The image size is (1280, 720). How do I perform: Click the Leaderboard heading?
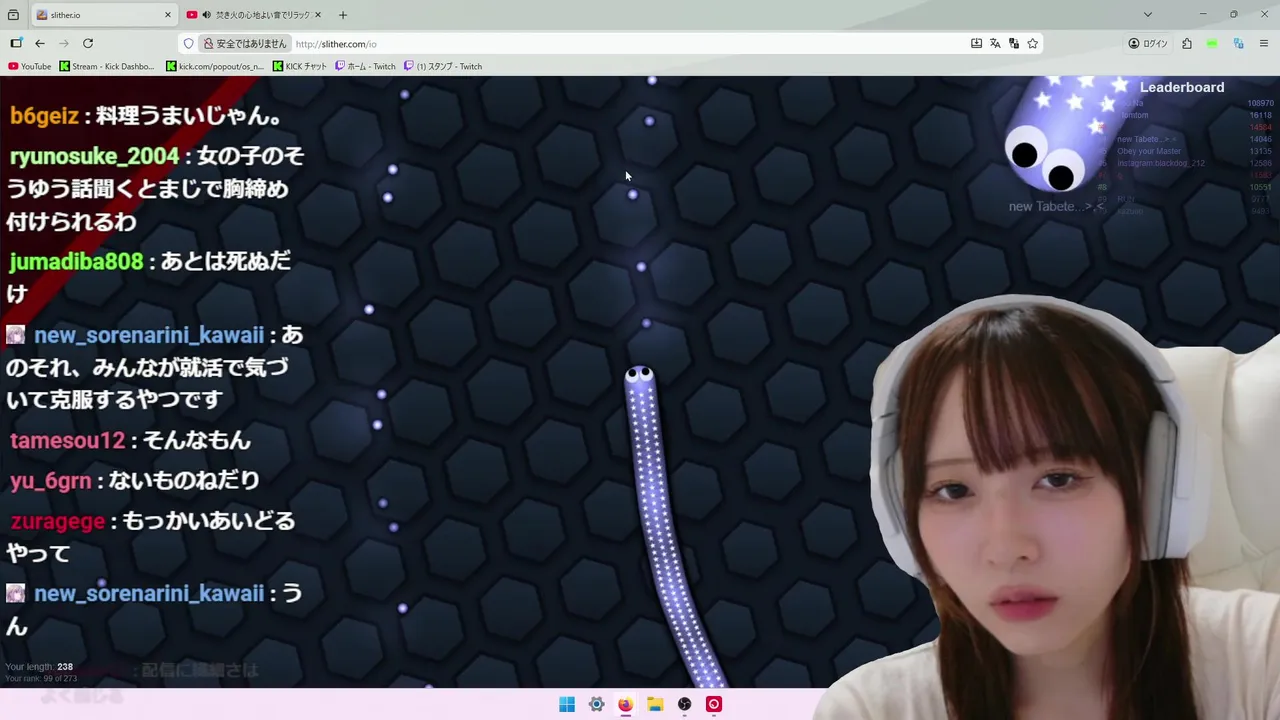(x=1182, y=87)
